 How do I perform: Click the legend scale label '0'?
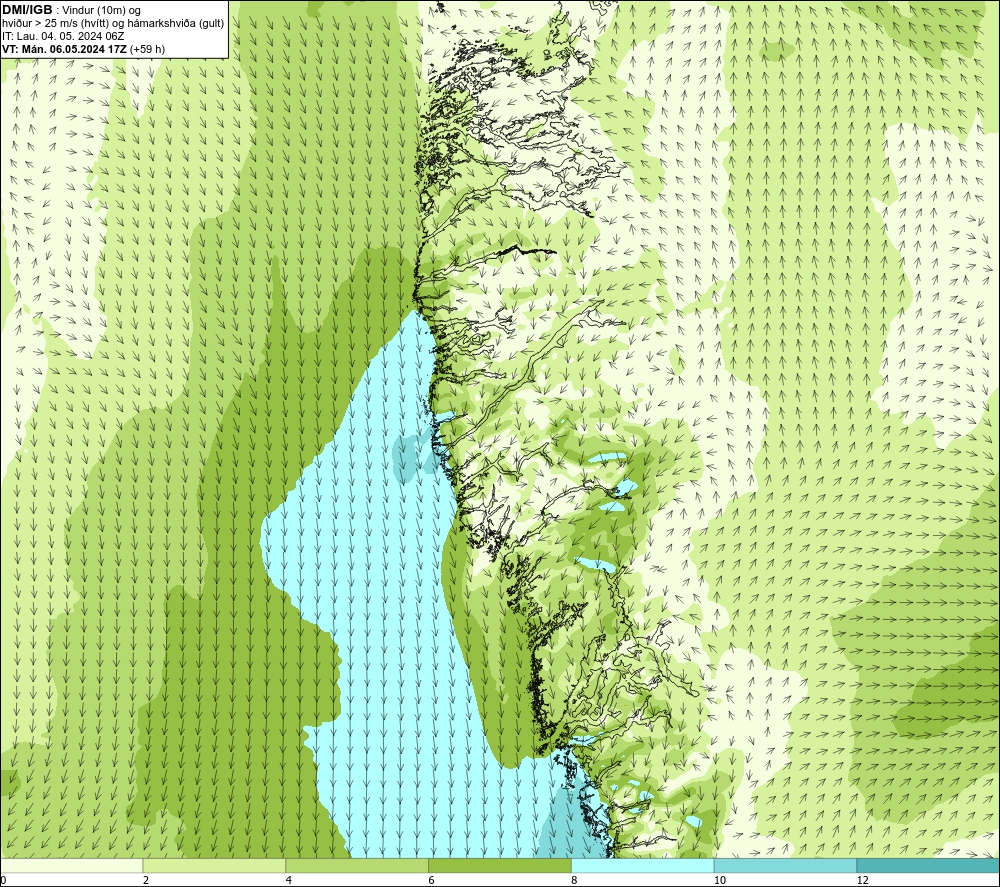(3, 880)
